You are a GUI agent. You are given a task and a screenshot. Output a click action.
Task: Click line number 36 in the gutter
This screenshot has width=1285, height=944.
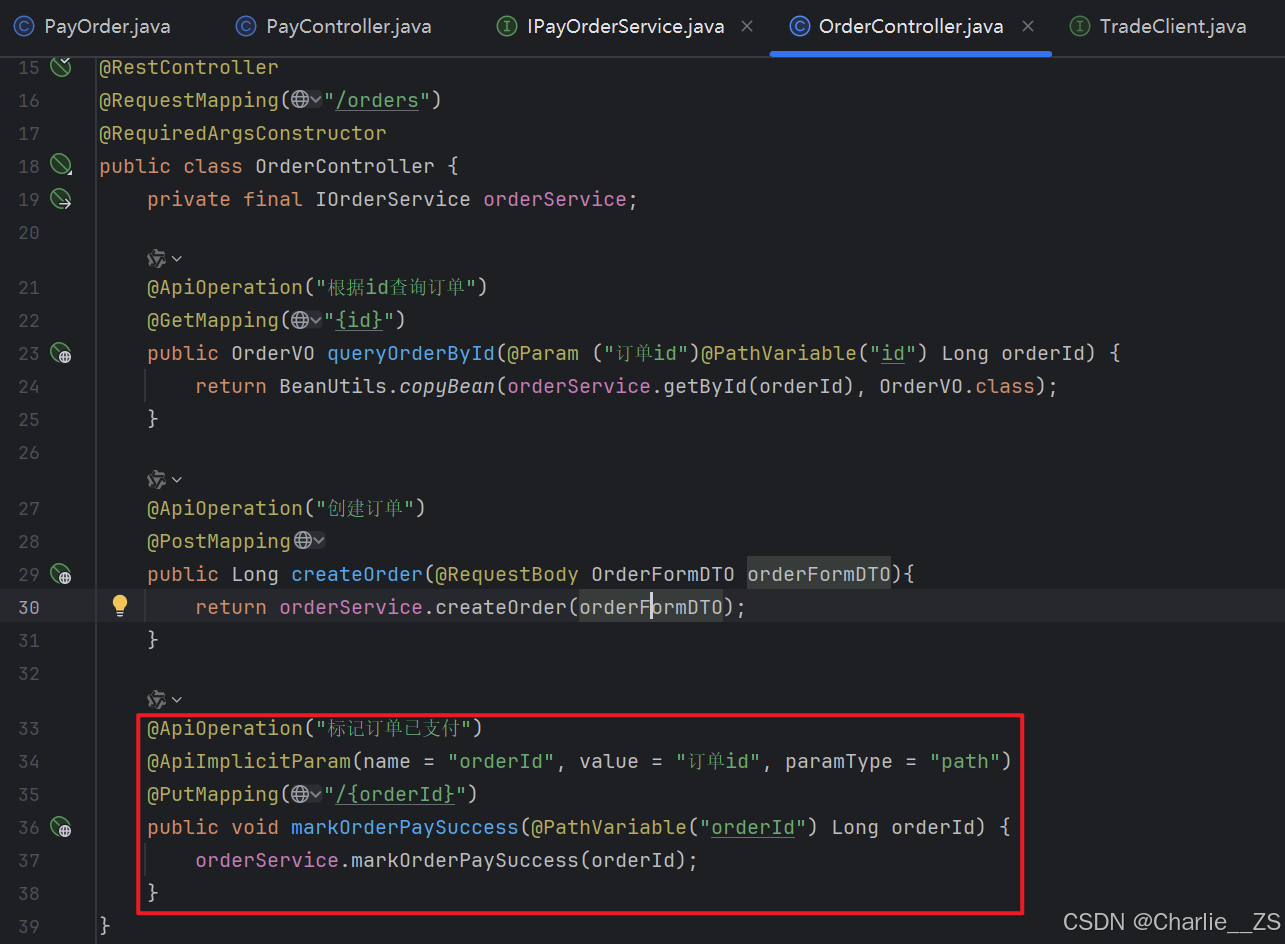click(29, 827)
